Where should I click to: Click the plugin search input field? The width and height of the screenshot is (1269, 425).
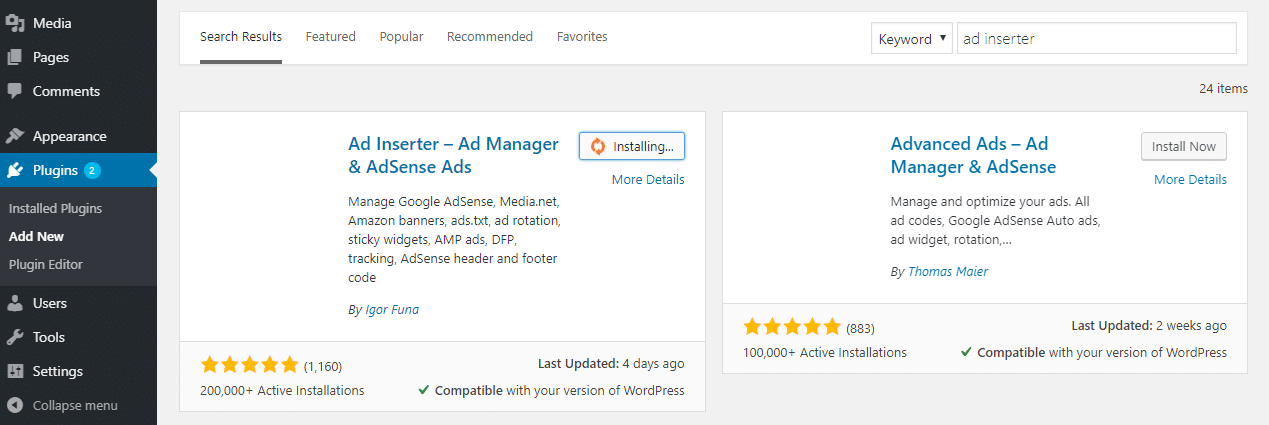coord(1096,39)
